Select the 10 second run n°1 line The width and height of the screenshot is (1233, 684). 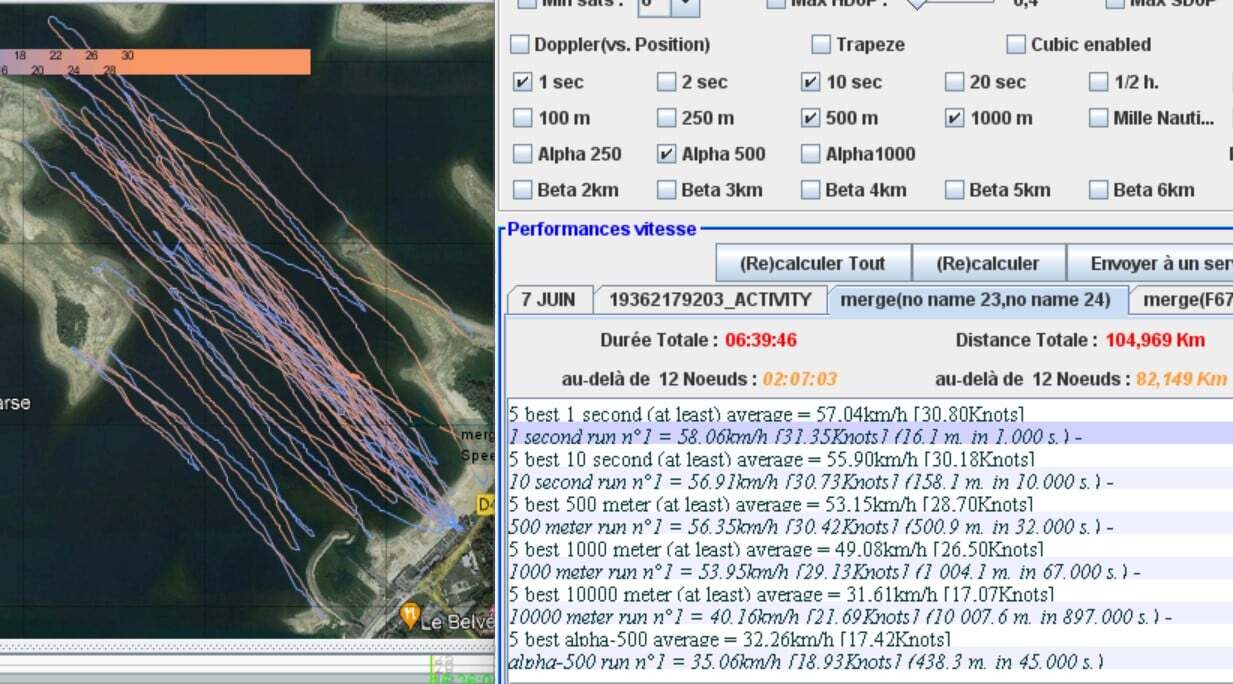point(870,482)
